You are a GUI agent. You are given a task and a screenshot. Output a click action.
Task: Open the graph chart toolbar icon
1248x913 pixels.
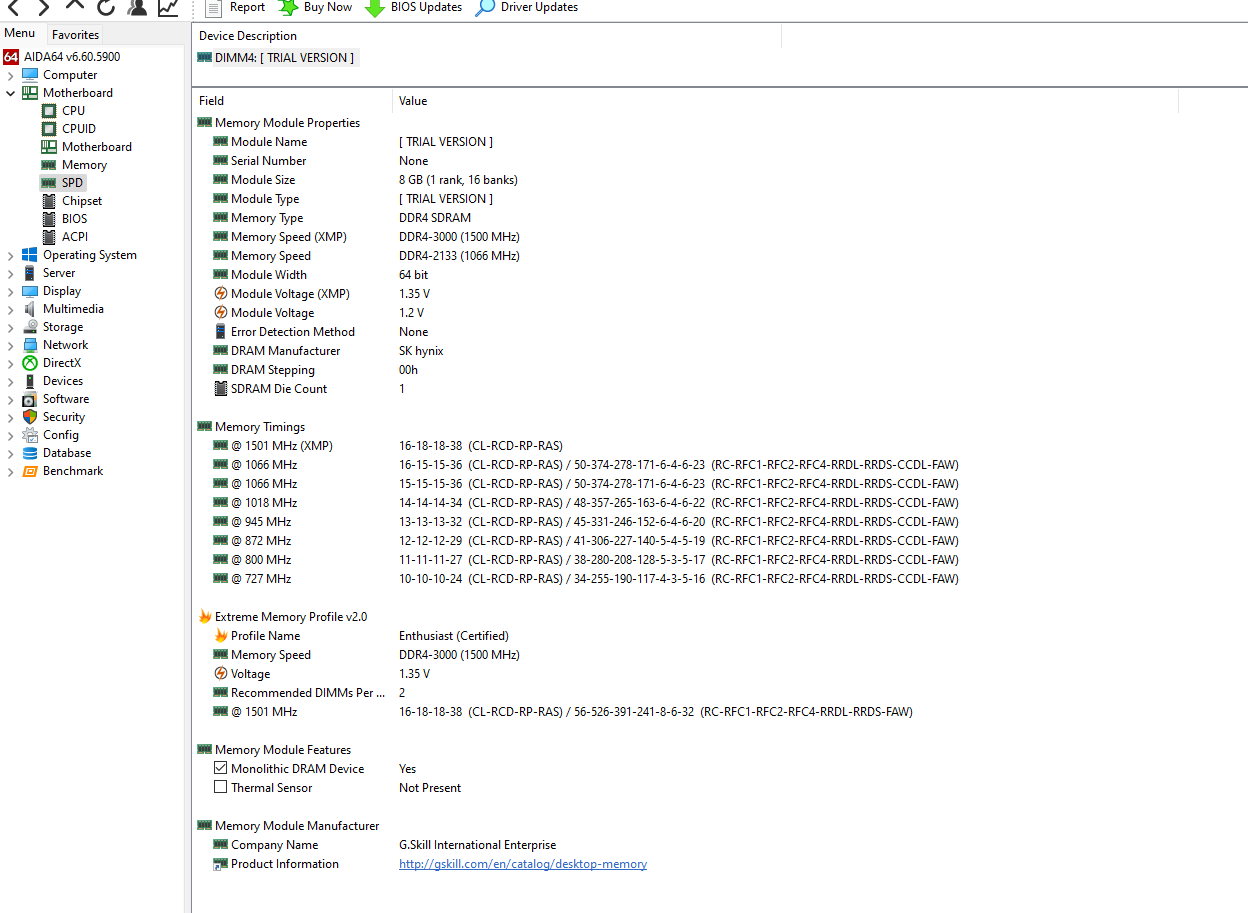click(168, 7)
